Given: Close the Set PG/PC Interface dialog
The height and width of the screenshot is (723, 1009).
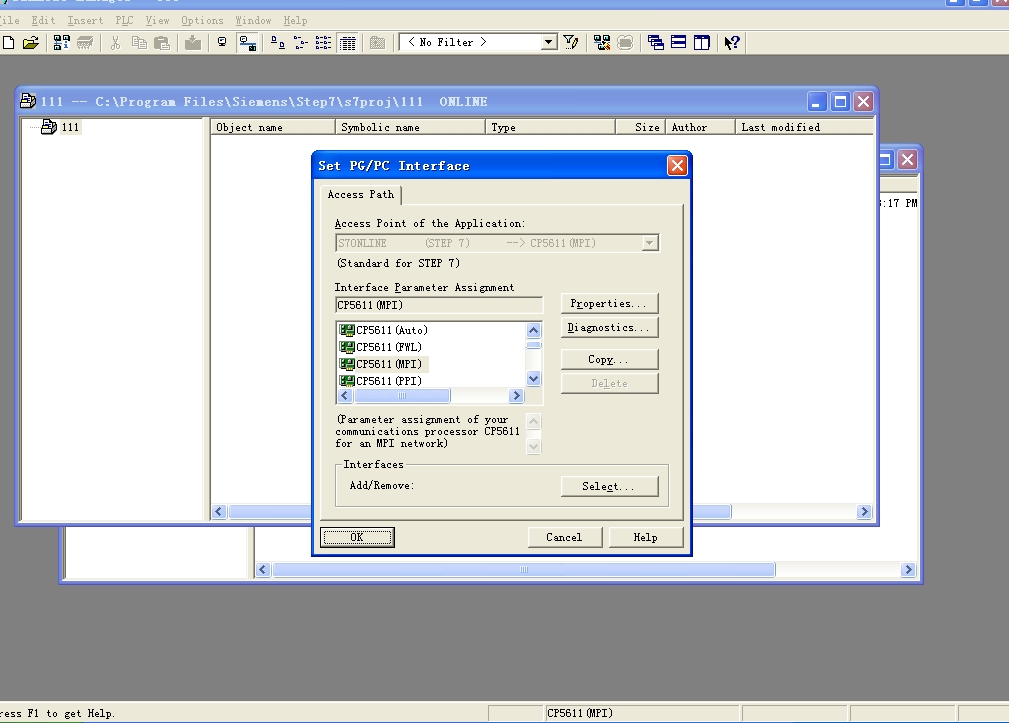Looking at the screenshot, I should pyautogui.click(x=677, y=166).
